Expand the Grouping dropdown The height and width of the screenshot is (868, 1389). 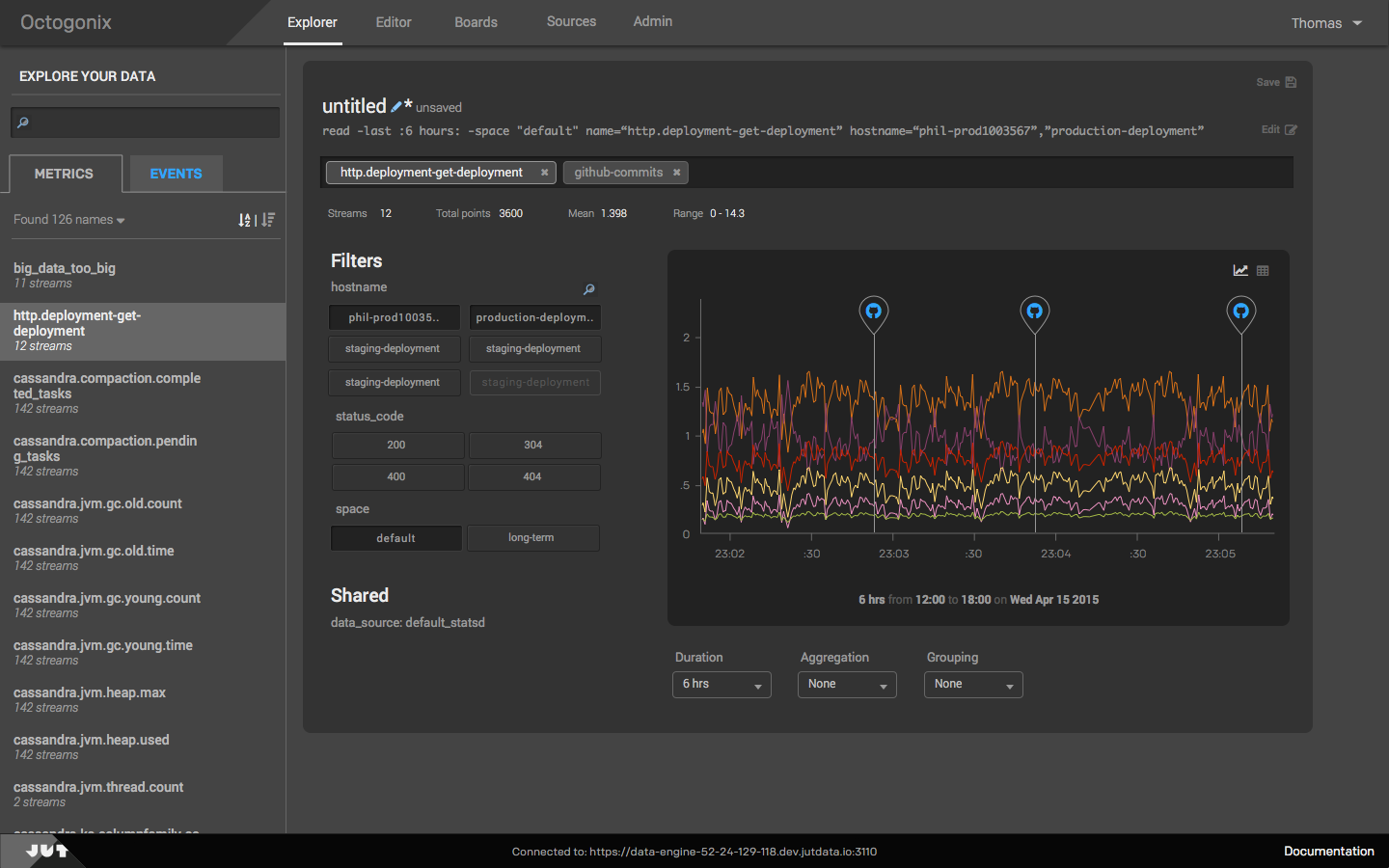point(973,685)
